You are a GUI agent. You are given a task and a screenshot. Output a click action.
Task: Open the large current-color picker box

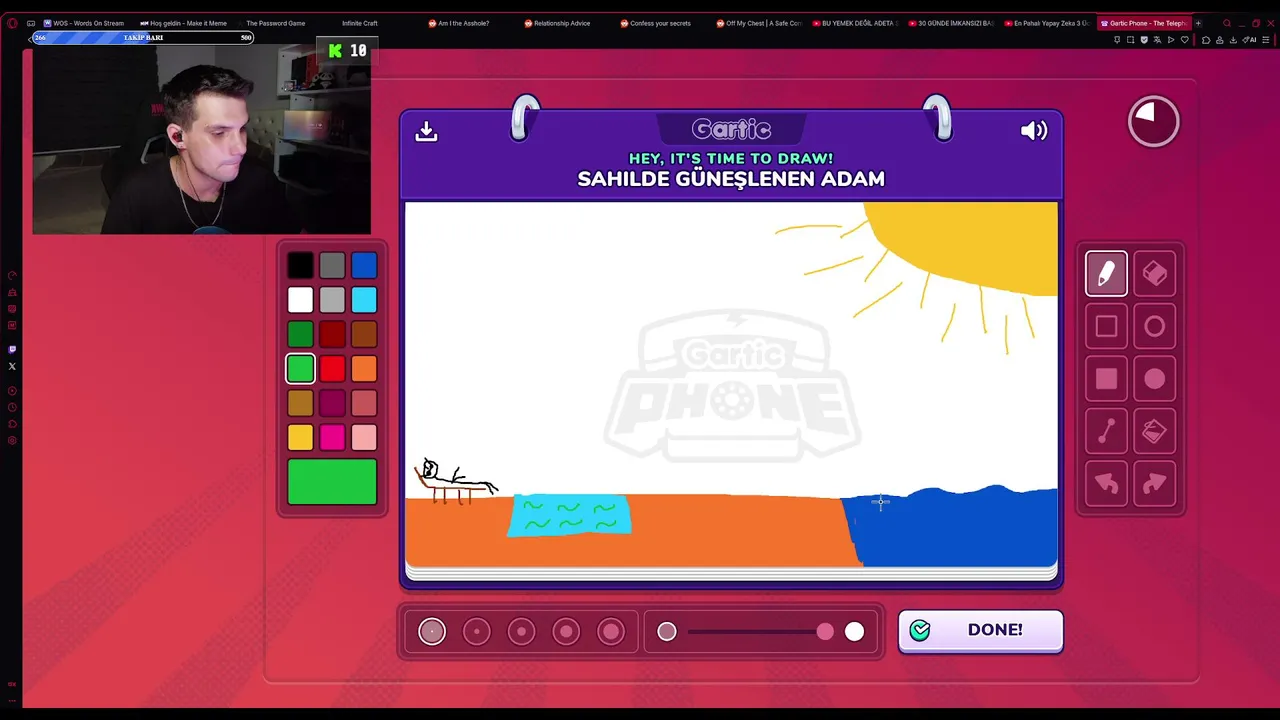pos(332,482)
